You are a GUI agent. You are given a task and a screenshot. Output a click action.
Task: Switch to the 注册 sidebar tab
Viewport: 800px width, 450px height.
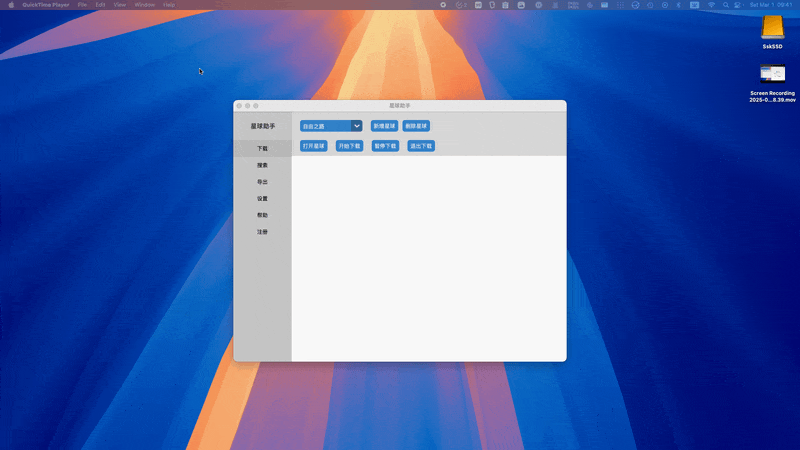pos(262,232)
